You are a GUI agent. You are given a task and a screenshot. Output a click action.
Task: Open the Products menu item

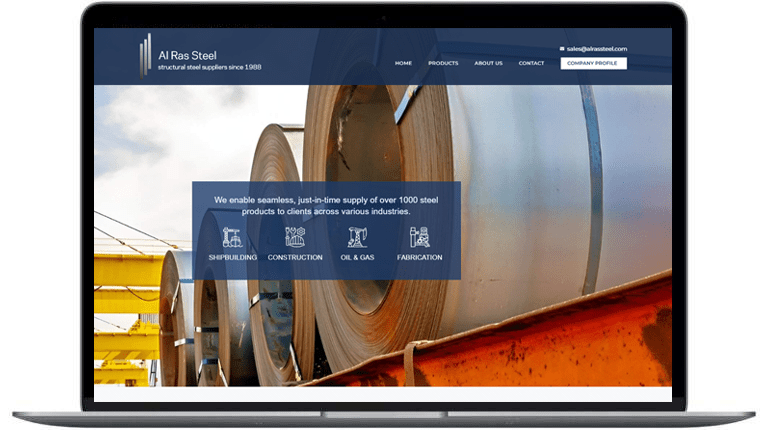point(443,63)
